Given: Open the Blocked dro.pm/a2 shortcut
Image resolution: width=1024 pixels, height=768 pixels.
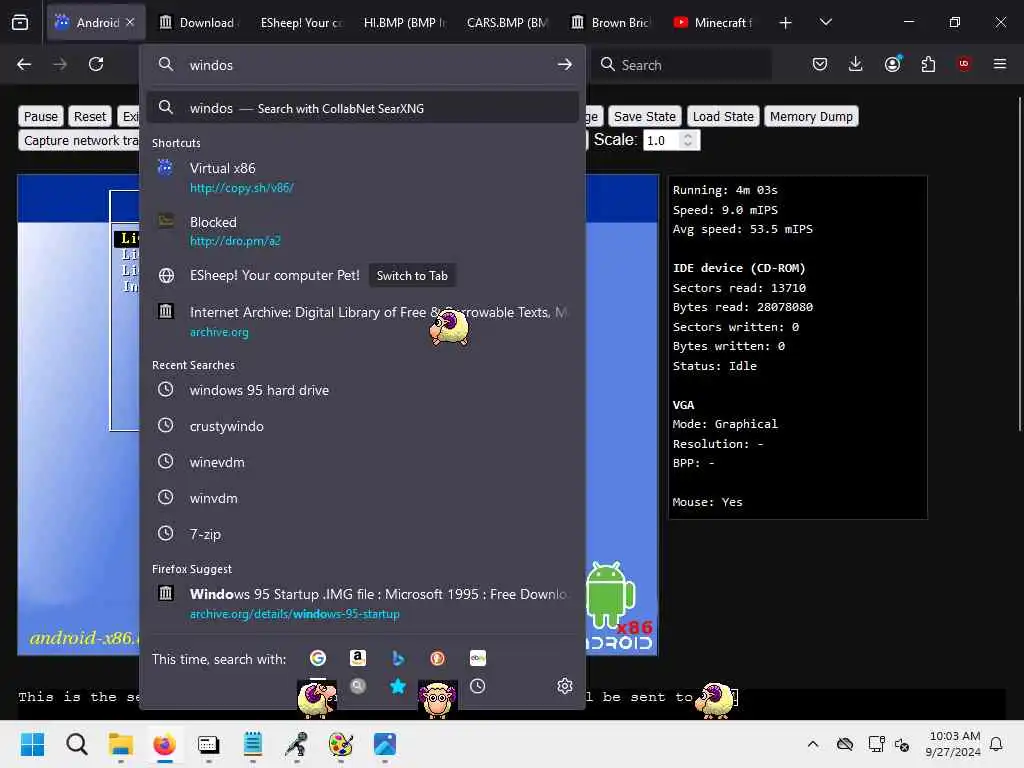Looking at the screenshot, I should [x=362, y=231].
